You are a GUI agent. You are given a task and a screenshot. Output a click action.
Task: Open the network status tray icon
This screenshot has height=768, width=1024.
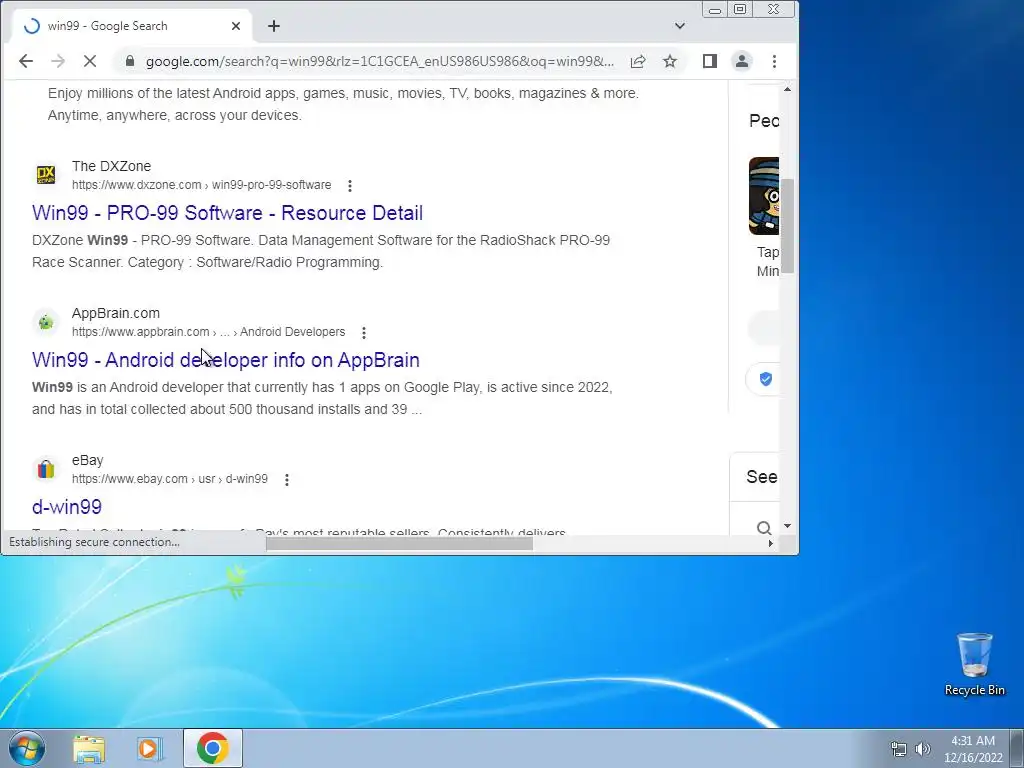(899, 749)
